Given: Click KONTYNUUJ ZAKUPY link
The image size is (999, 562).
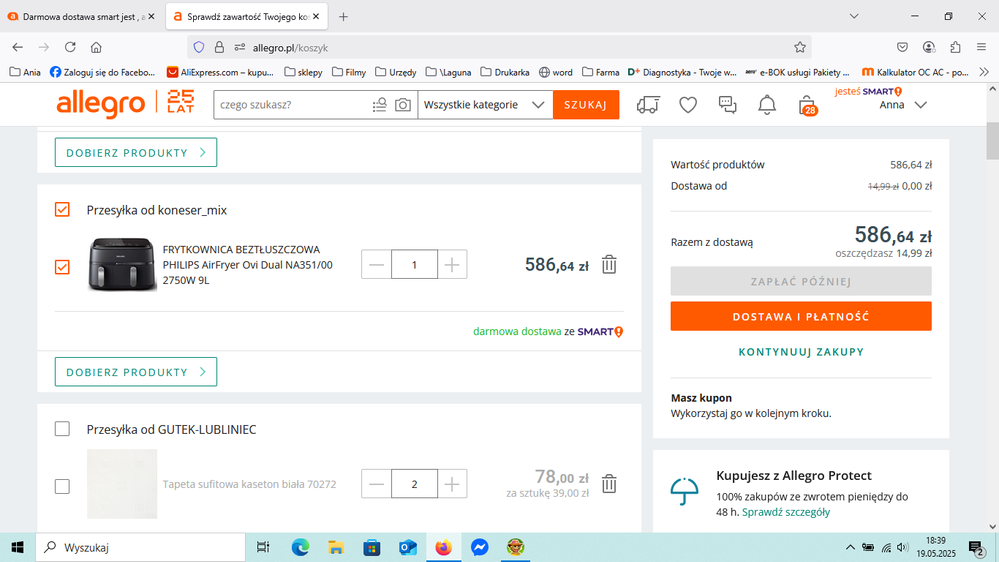Looking at the screenshot, I should (801, 352).
